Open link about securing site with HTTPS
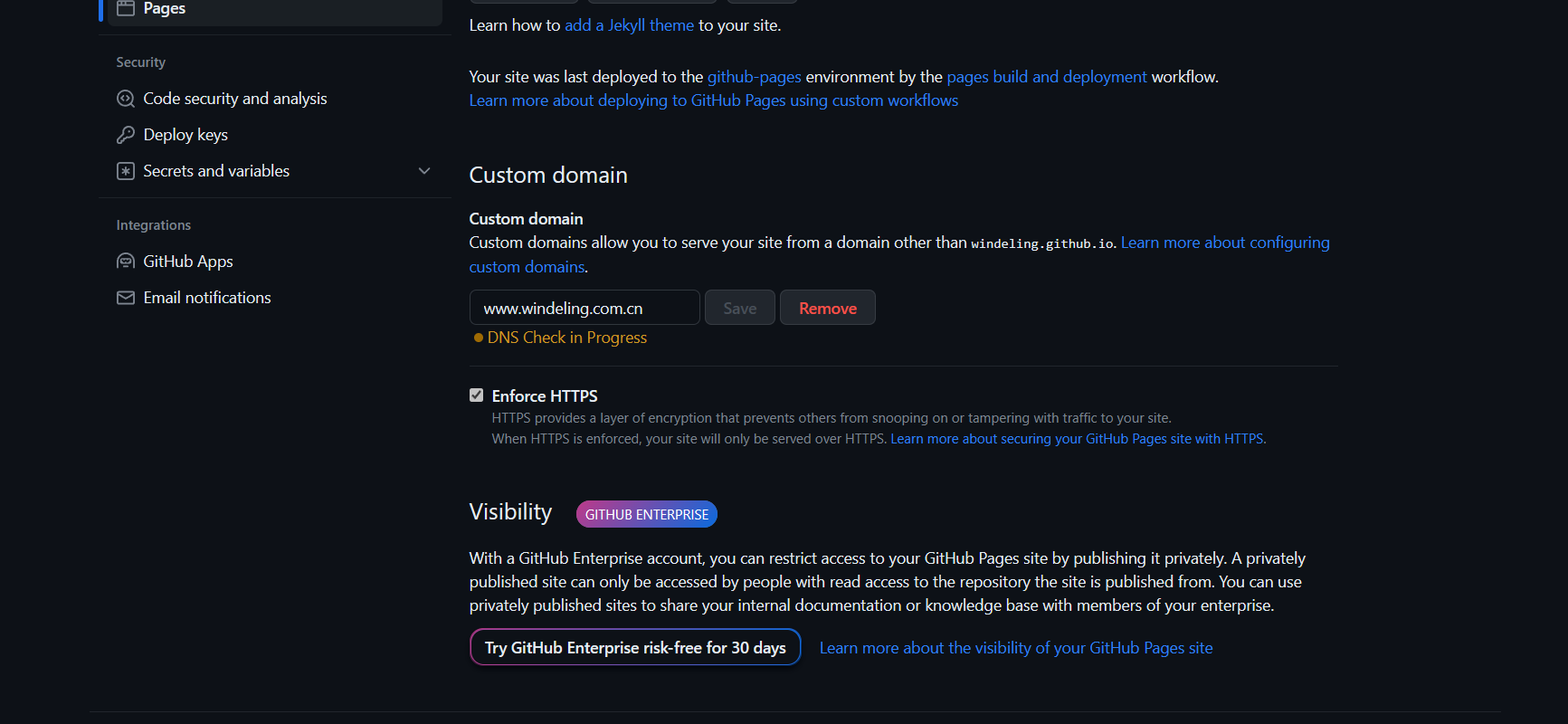This screenshot has height=724, width=1568. (1078, 439)
